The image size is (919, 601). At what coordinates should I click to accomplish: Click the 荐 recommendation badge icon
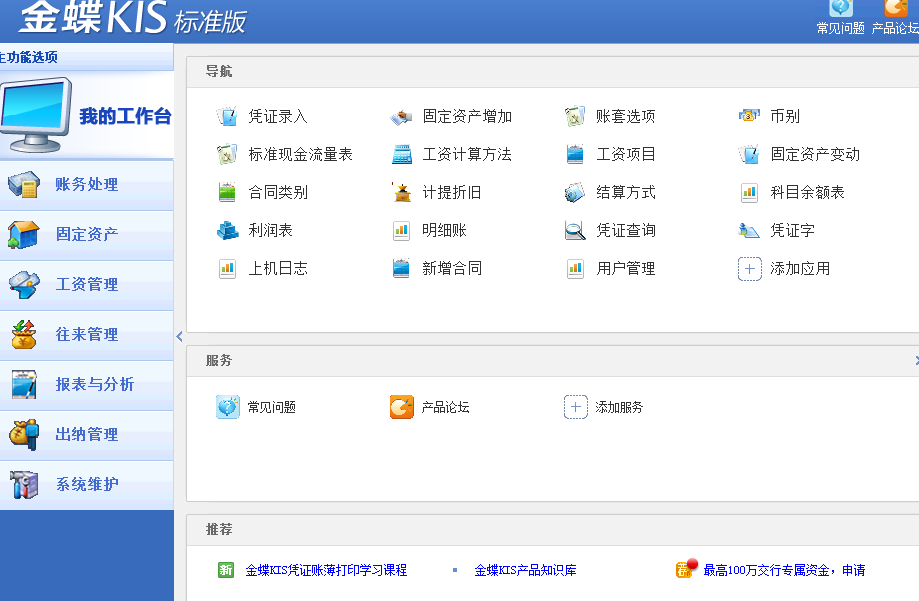coord(686,568)
